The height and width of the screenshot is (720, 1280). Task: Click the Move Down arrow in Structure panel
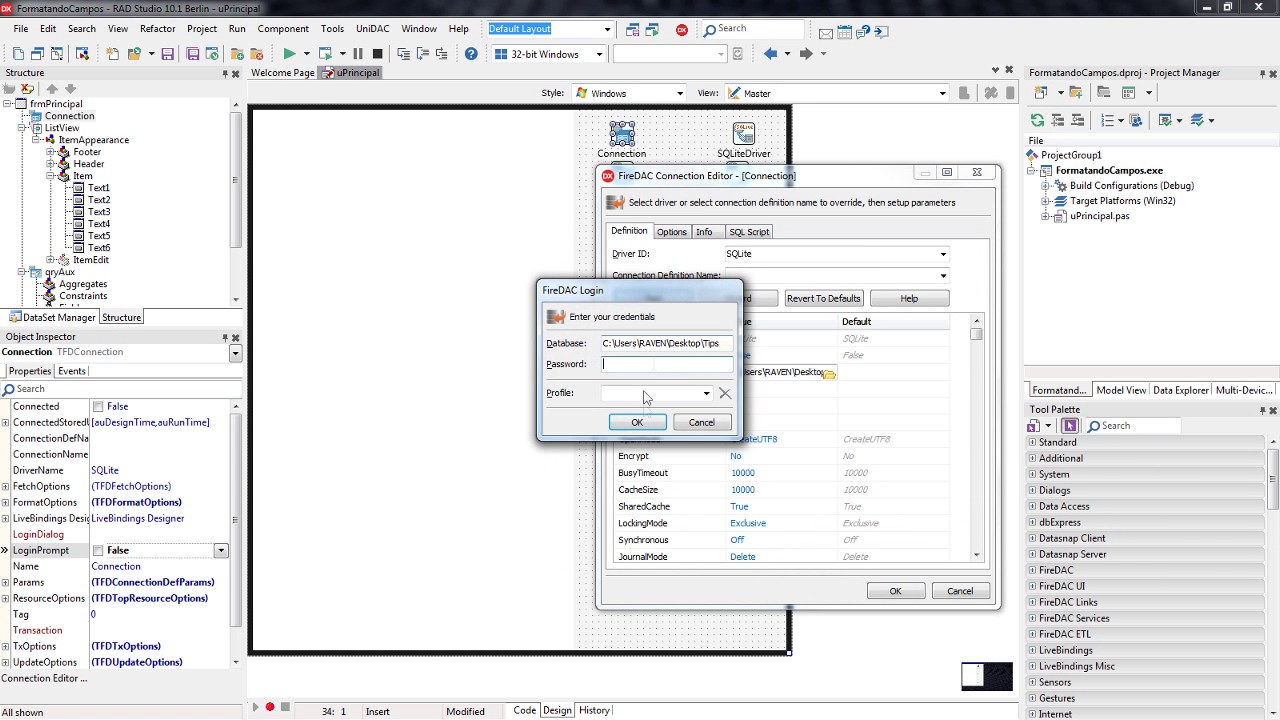[x=70, y=89]
